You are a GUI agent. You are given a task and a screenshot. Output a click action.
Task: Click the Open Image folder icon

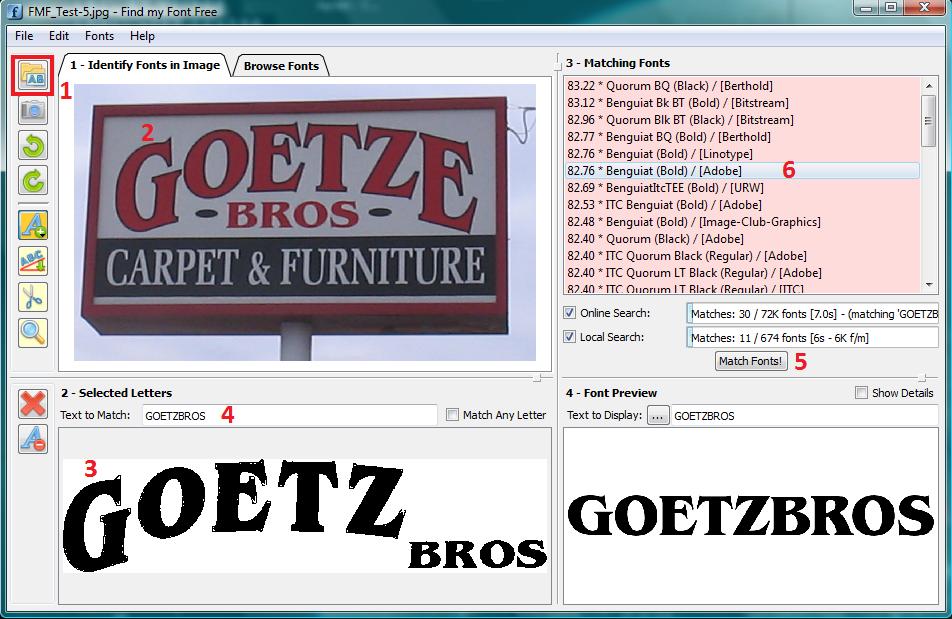point(33,76)
